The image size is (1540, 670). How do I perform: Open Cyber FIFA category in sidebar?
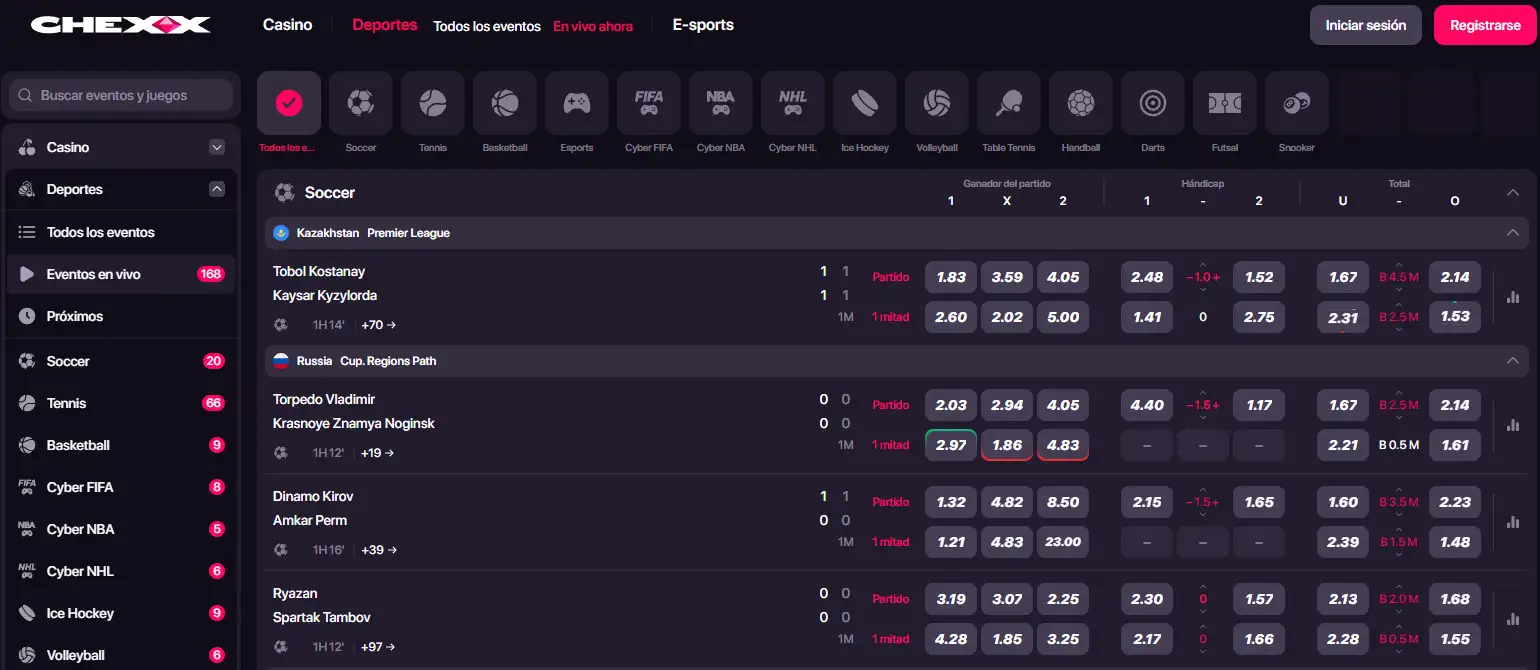click(121, 487)
